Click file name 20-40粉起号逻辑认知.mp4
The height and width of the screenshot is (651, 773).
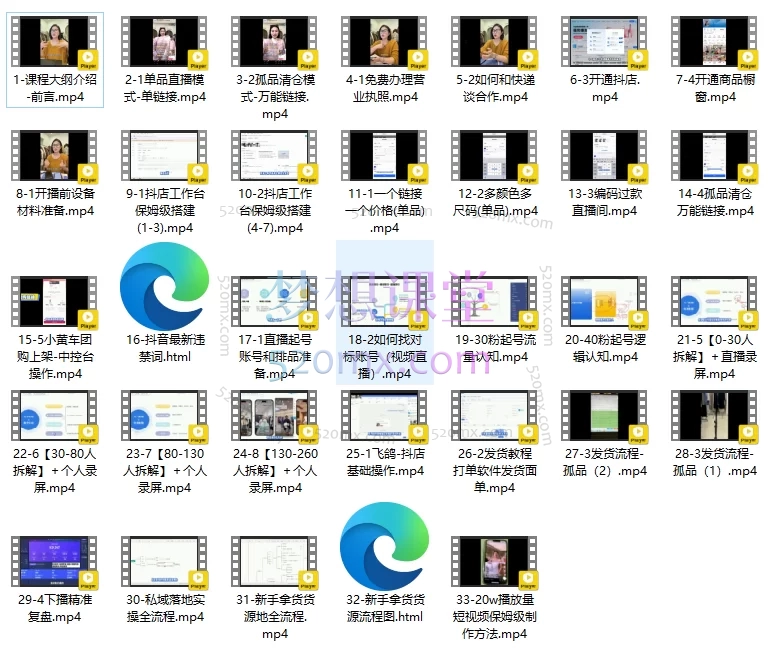pyautogui.click(x=605, y=348)
